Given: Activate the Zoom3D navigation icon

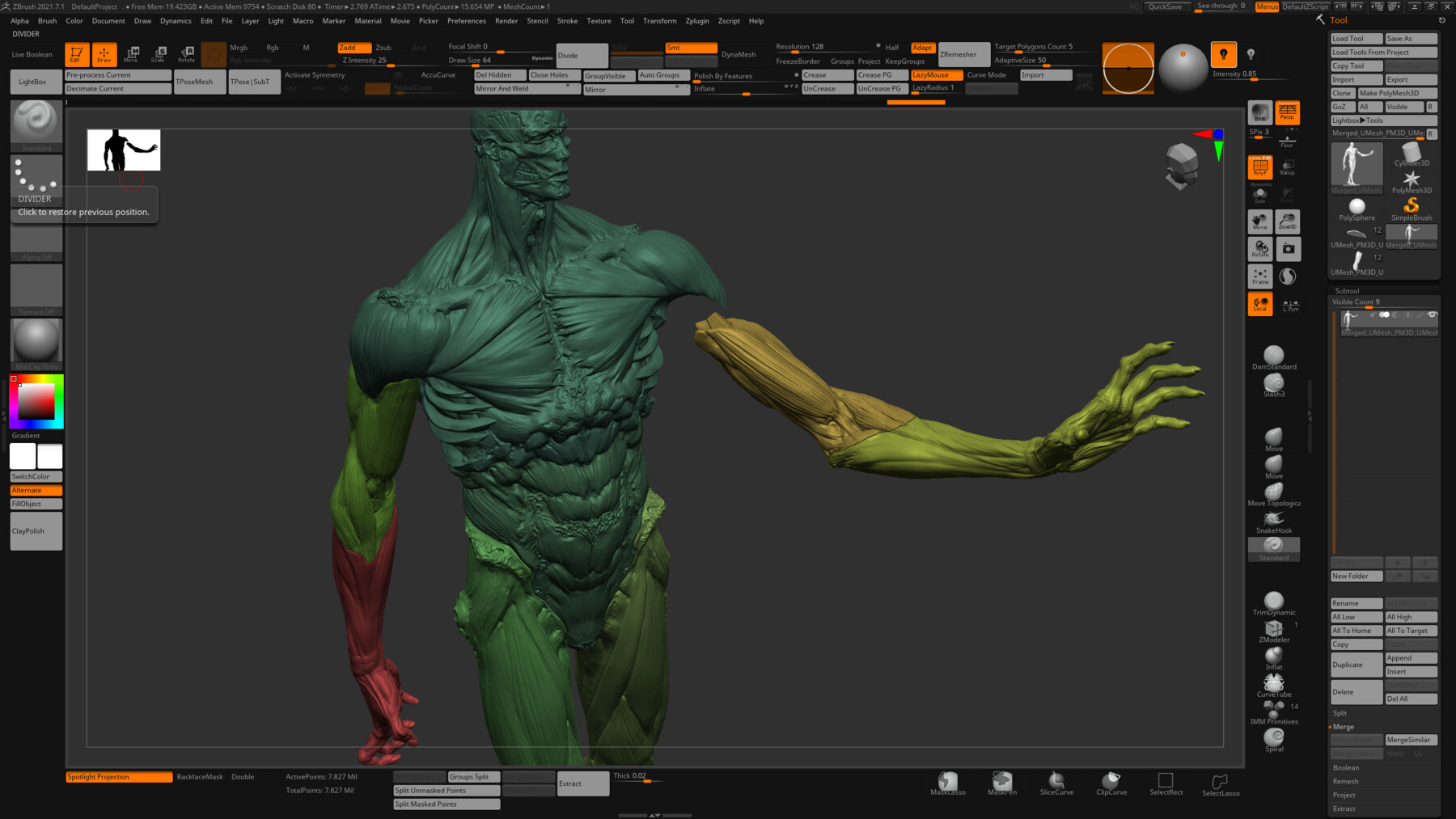Looking at the screenshot, I should pos(1288,221).
